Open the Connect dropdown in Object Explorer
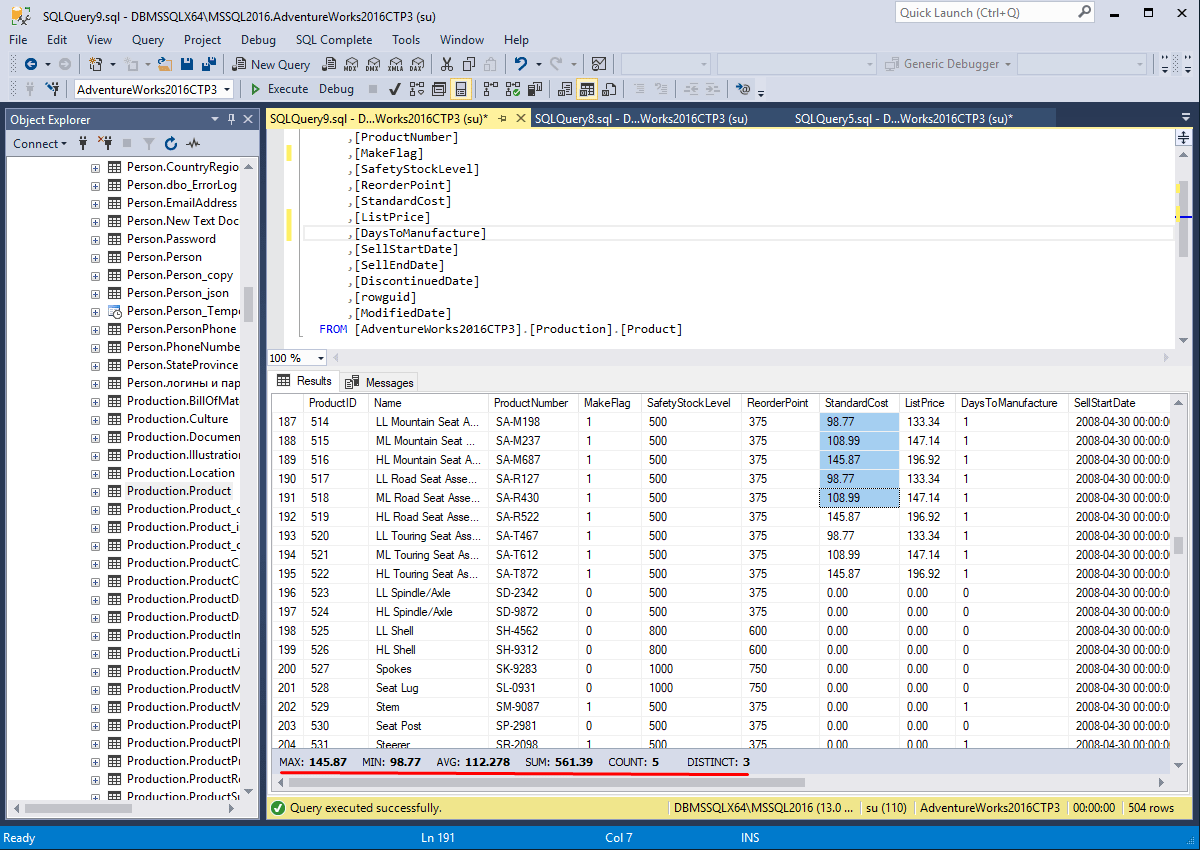This screenshot has width=1200, height=850. 40,144
